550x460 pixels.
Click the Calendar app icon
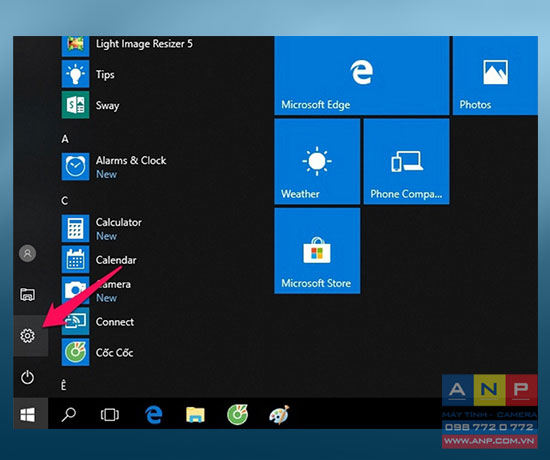(75, 259)
